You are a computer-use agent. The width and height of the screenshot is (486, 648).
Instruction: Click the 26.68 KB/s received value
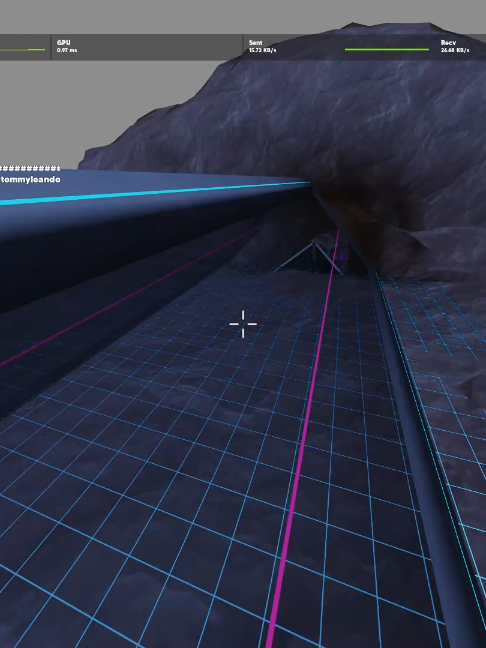click(455, 50)
